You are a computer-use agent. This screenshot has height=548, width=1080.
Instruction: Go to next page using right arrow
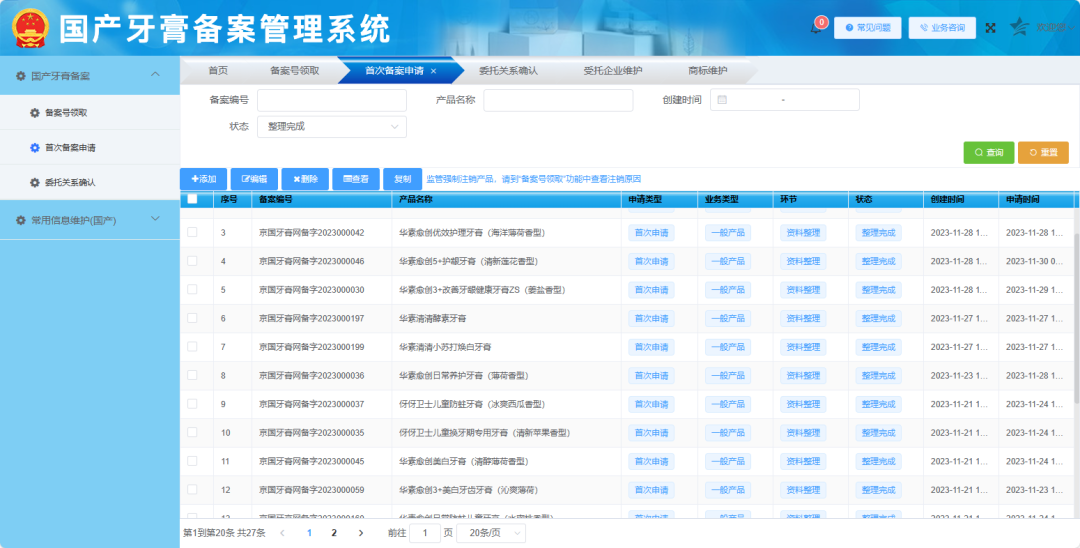[361, 533]
